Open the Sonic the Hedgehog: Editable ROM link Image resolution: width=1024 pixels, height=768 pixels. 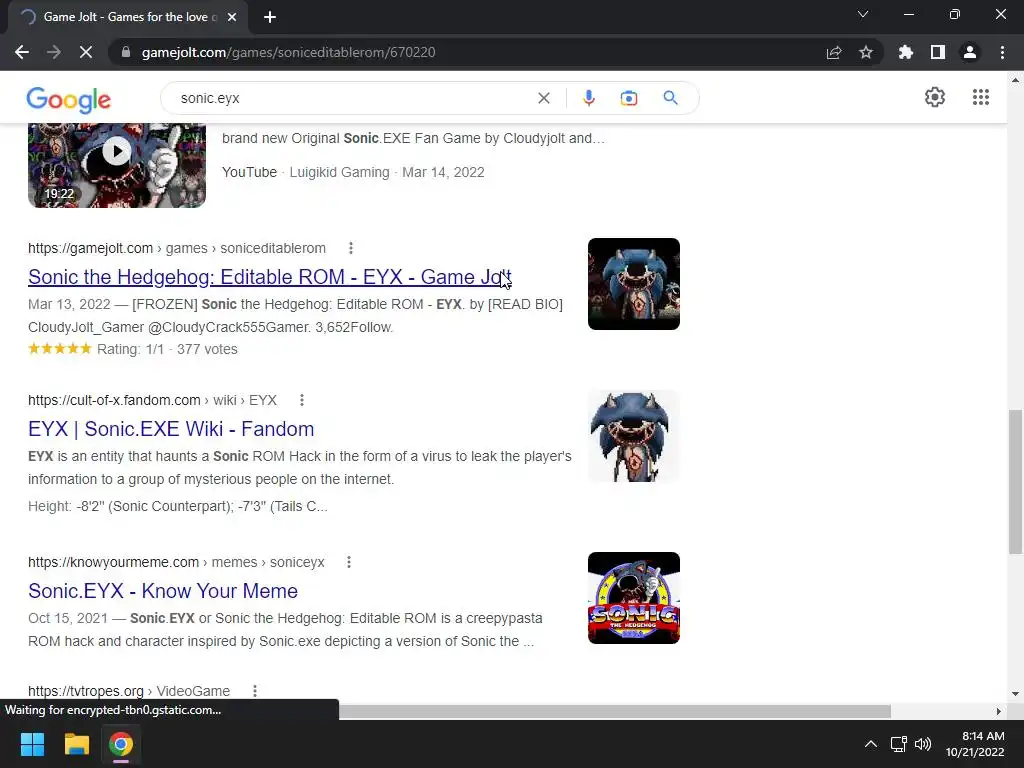(270, 277)
